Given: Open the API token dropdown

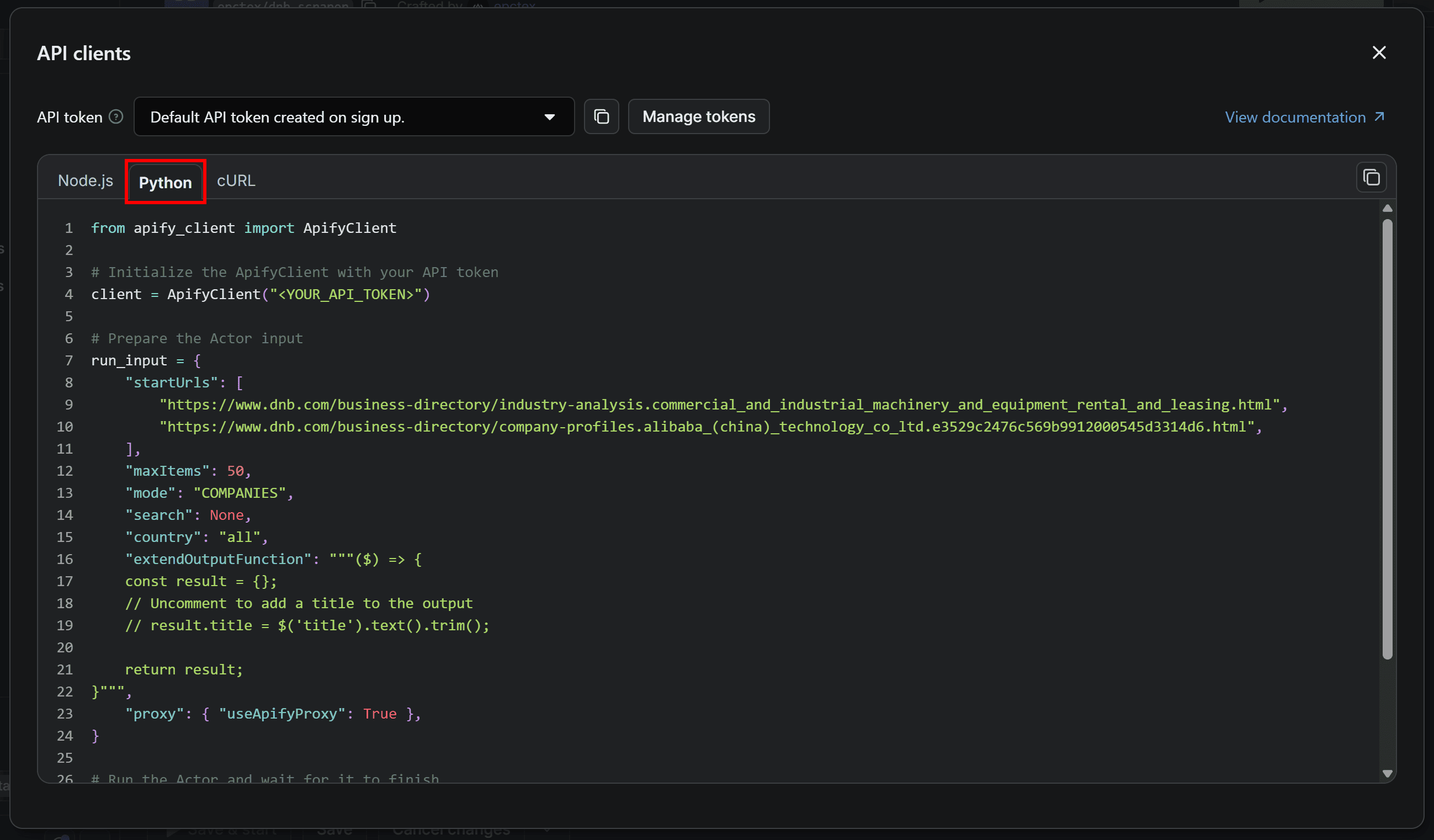Looking at the screenshot, I should pos(354,116).
